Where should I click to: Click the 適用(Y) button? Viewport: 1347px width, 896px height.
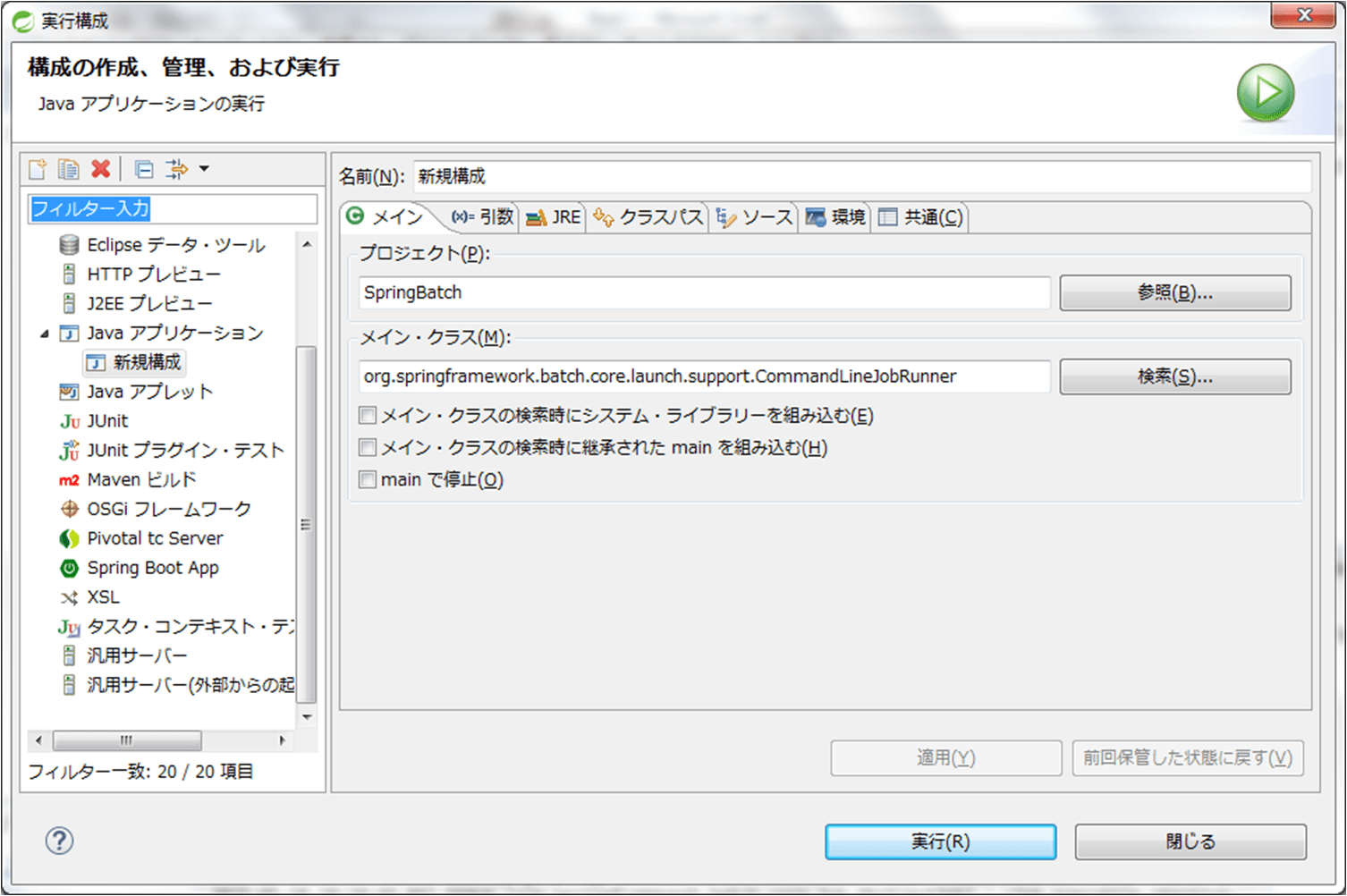click(946, 757)
